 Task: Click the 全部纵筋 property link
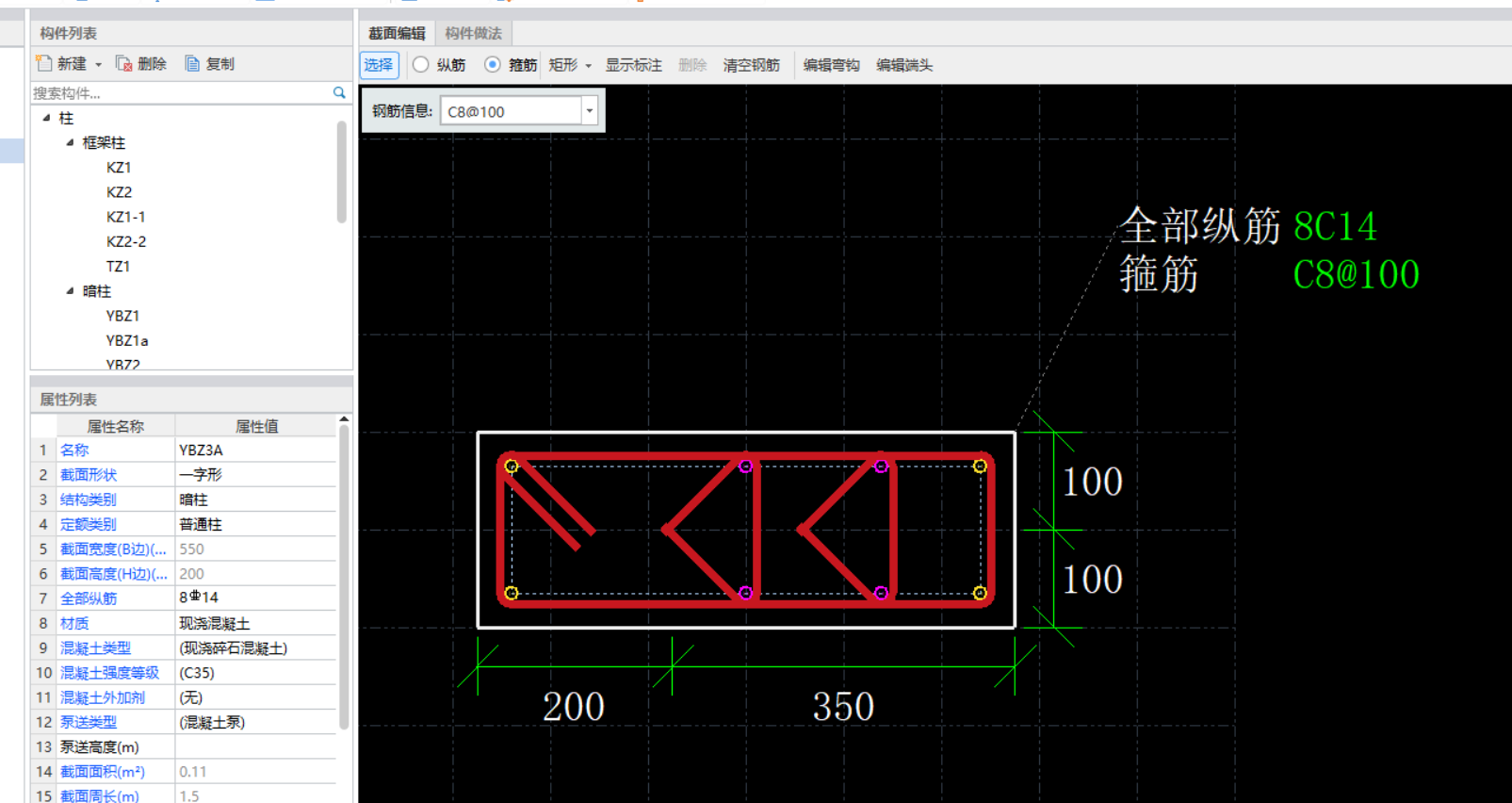[x=89, y=598]
